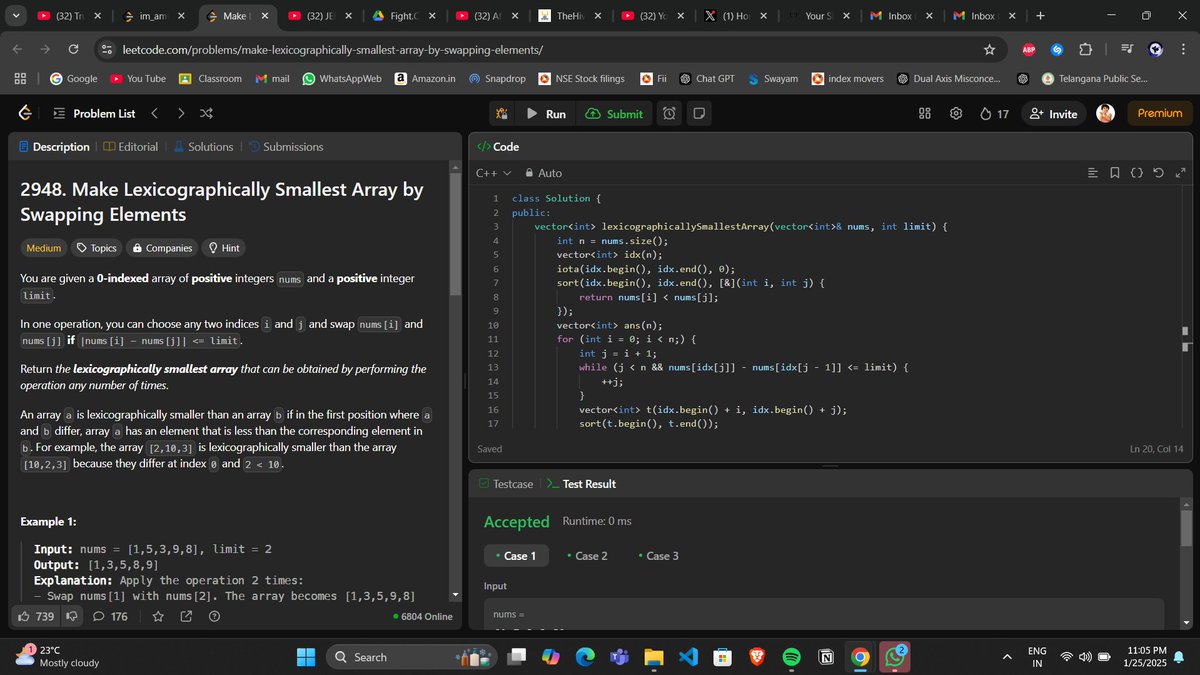The height and width of the screenshot is (675, 1200).
Task: Expand the Companies tag
Action: point(162,248)
